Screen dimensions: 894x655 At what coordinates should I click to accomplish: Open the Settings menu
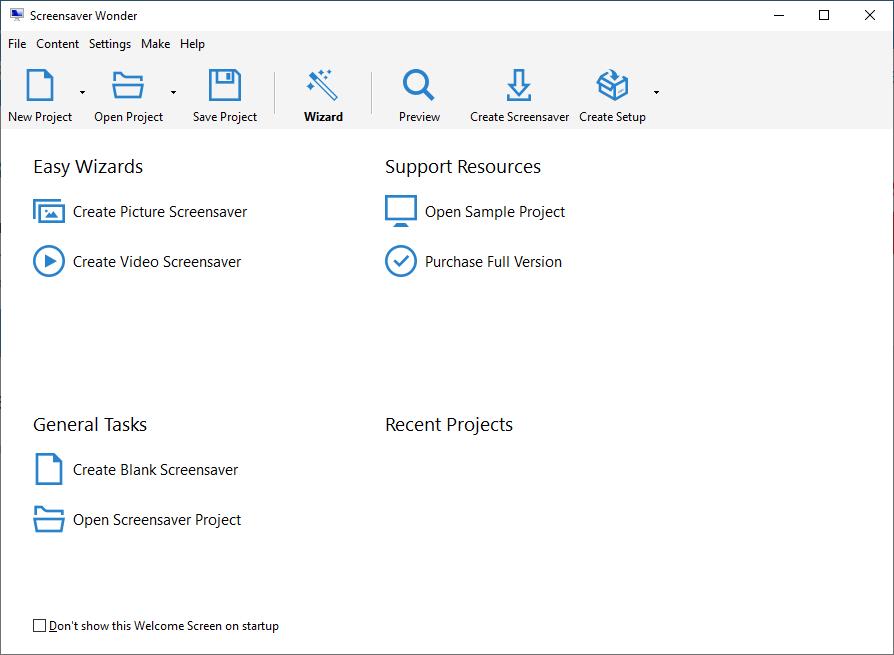coord(109,44)
